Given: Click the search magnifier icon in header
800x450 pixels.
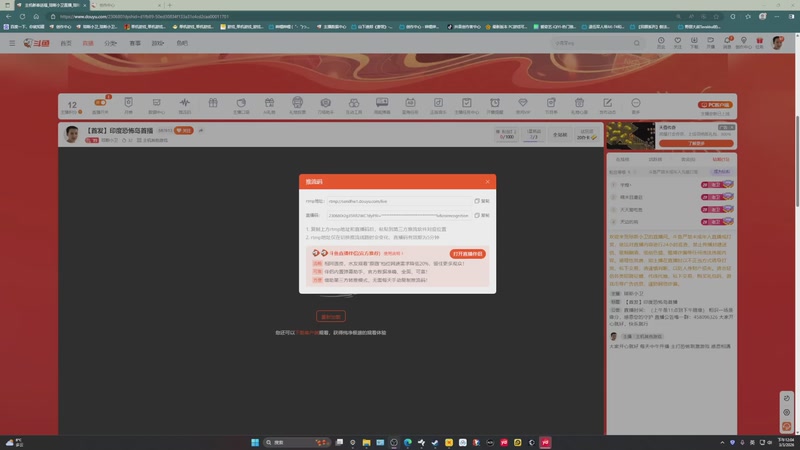Looking at the screenshot, I should point(637,43).
